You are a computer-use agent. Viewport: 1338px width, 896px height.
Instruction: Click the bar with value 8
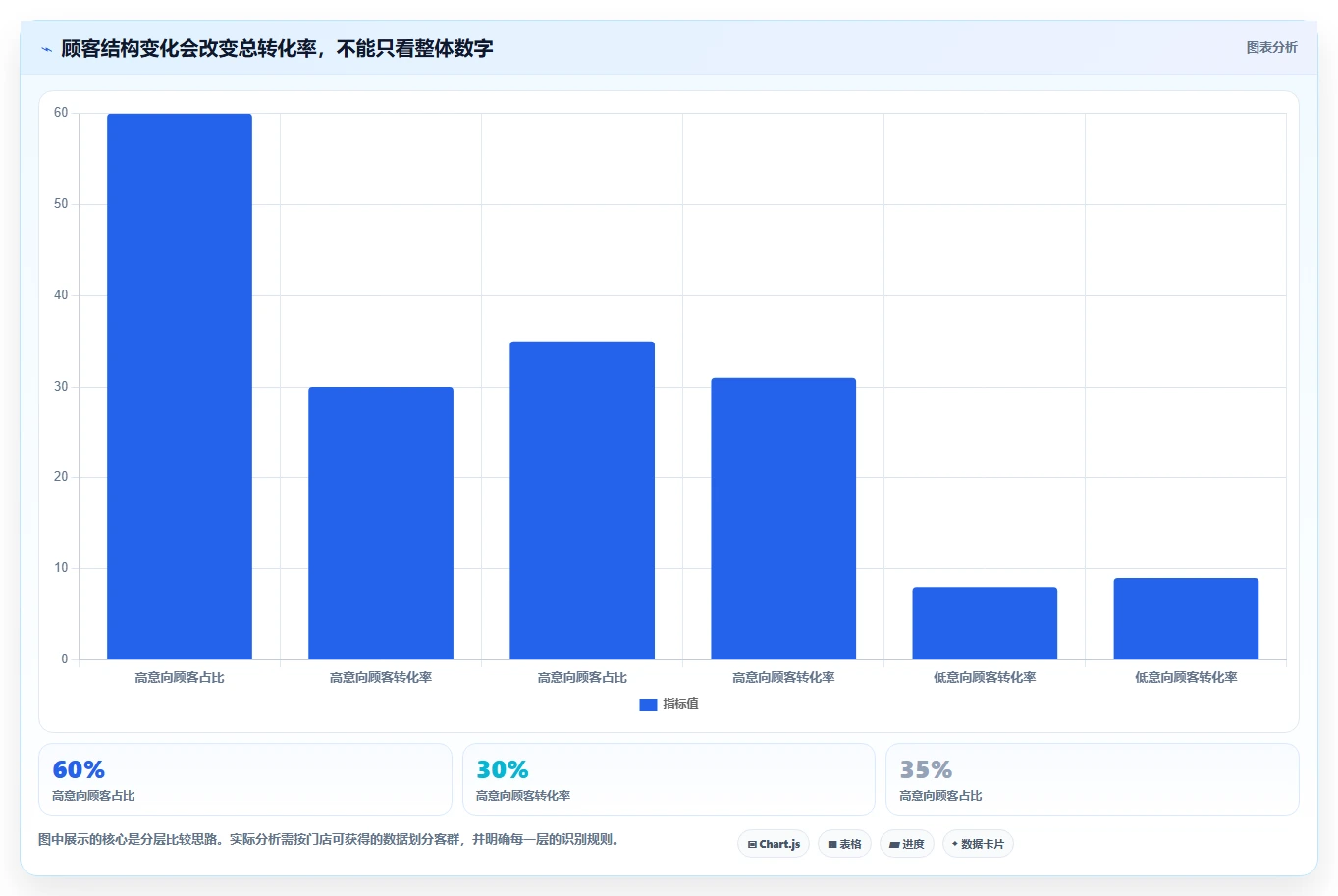pos(985,623)
